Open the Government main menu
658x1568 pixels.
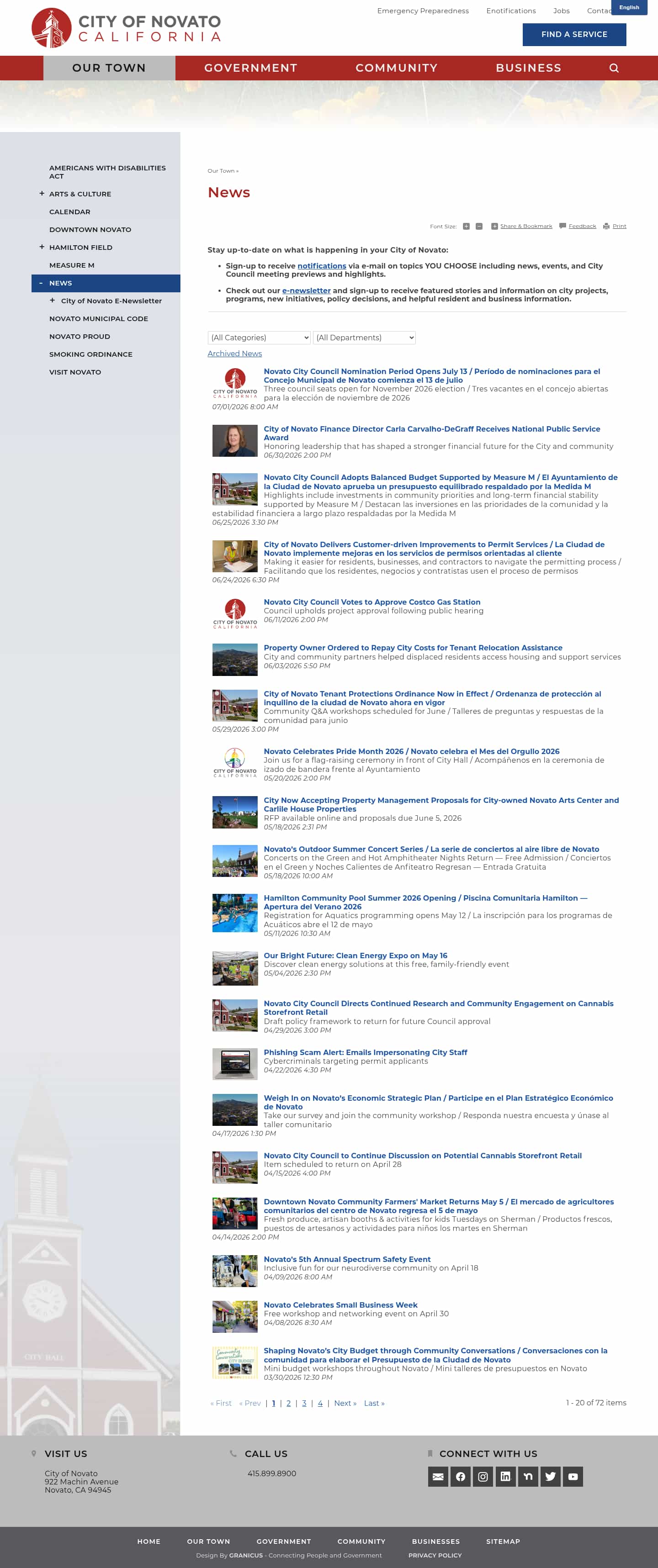tap(251, 68)
